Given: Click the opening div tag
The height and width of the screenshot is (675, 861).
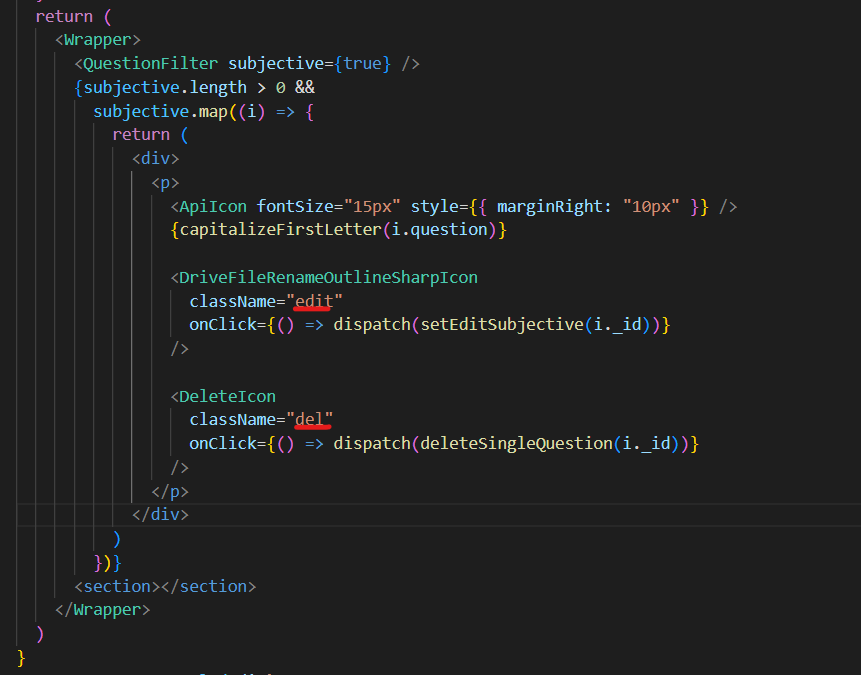Looking at the screenshot, I should [x=155, y=158].
